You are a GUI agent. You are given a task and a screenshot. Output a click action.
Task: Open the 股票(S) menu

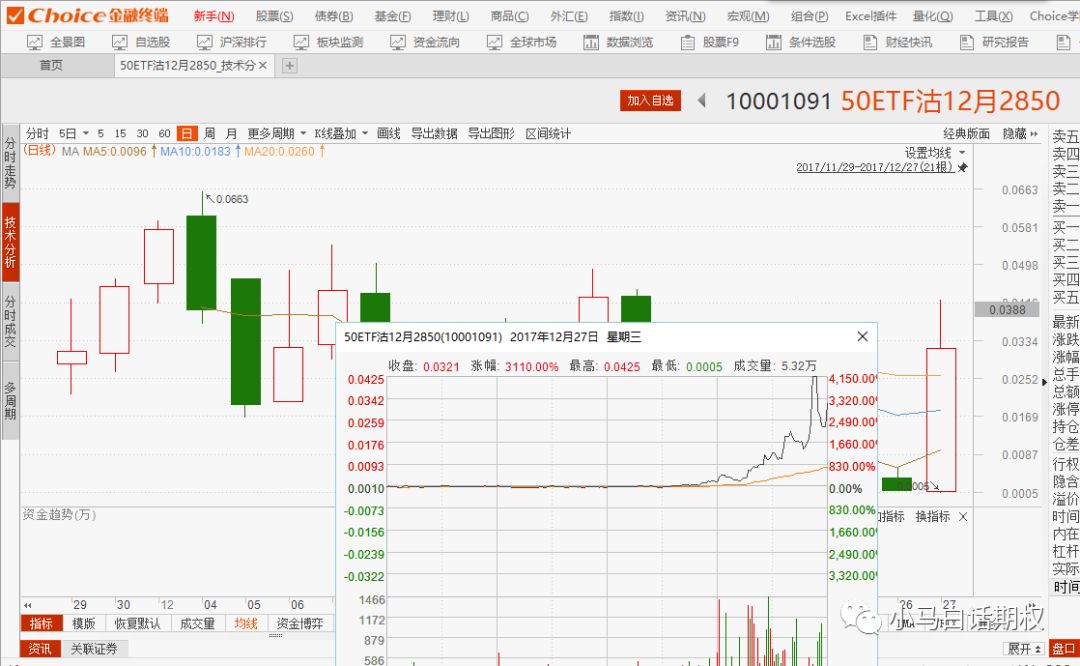[274, 16]
